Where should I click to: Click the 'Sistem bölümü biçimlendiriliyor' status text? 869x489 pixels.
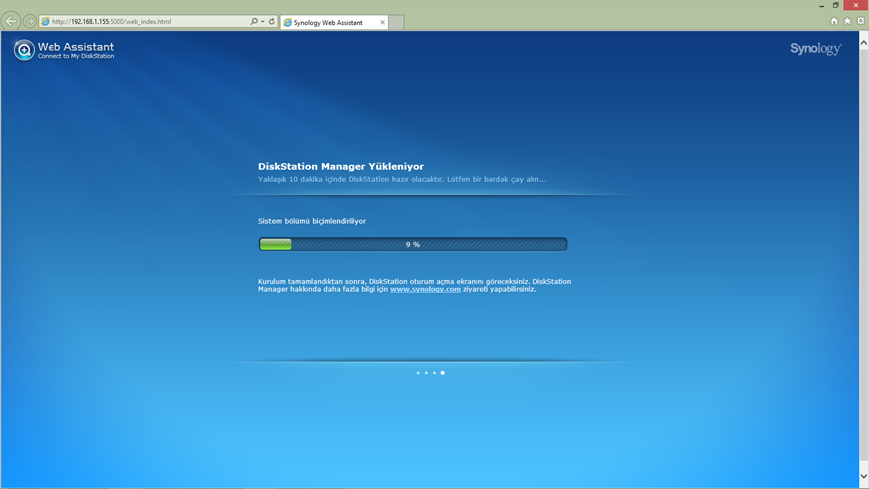[x=312, y=221]
